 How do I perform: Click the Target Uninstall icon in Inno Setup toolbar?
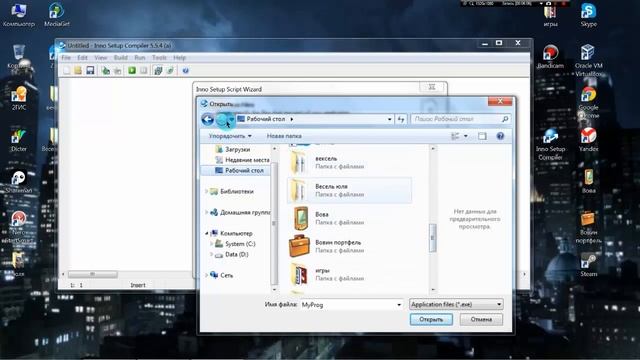click(x=170, y=71)
